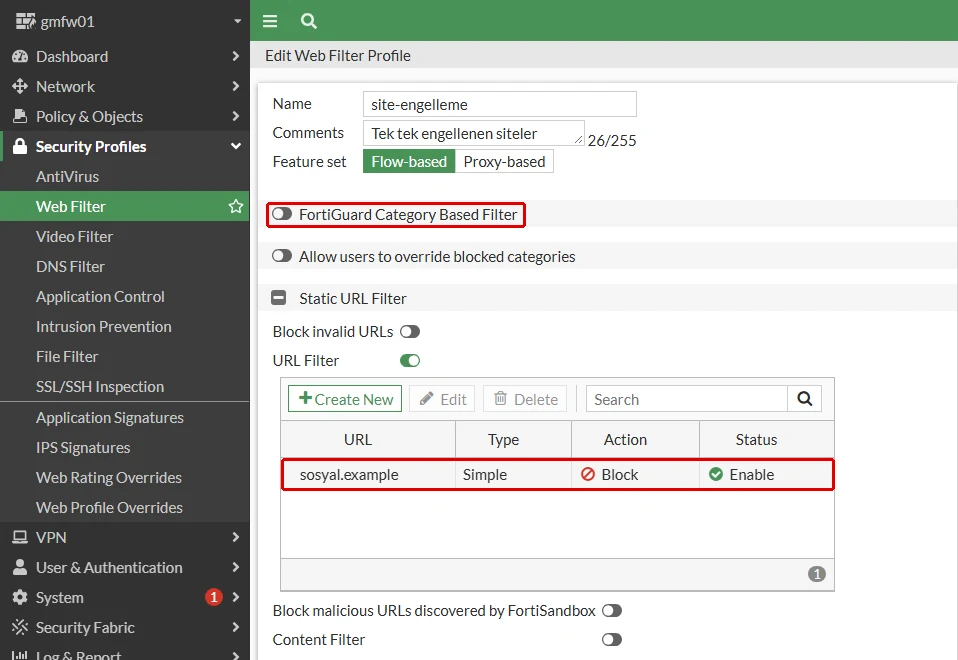Expand the Security Fabric chevron
Viewport: 958px width, 660px height.
pos(236,627)
